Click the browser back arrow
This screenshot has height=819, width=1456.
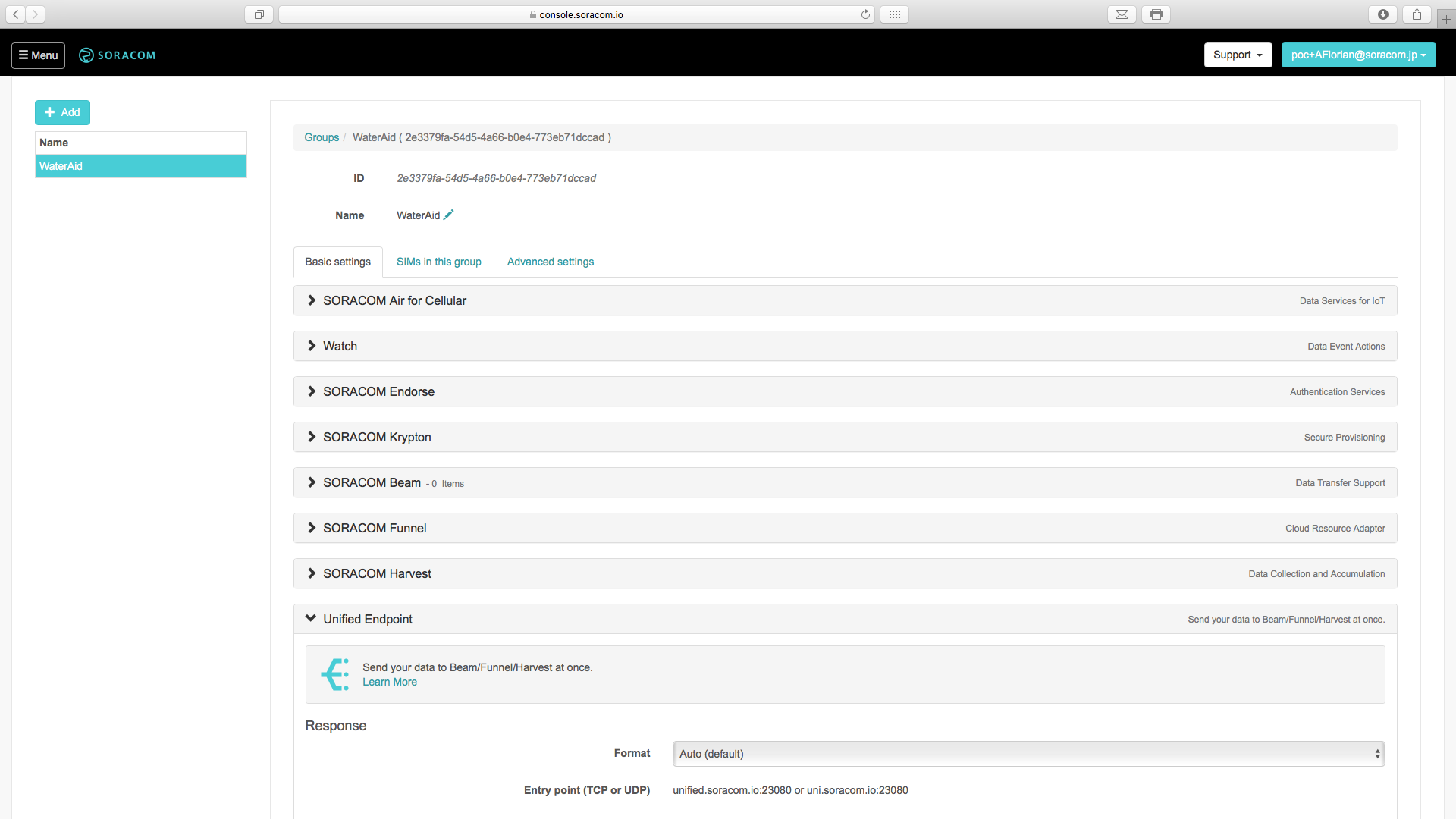tap(16, 14)
